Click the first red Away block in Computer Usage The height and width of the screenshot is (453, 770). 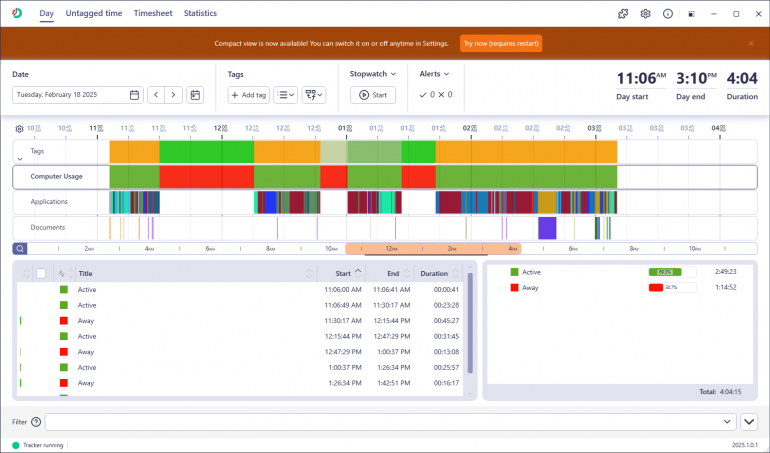pyautogui.click(x=206, y=177)
